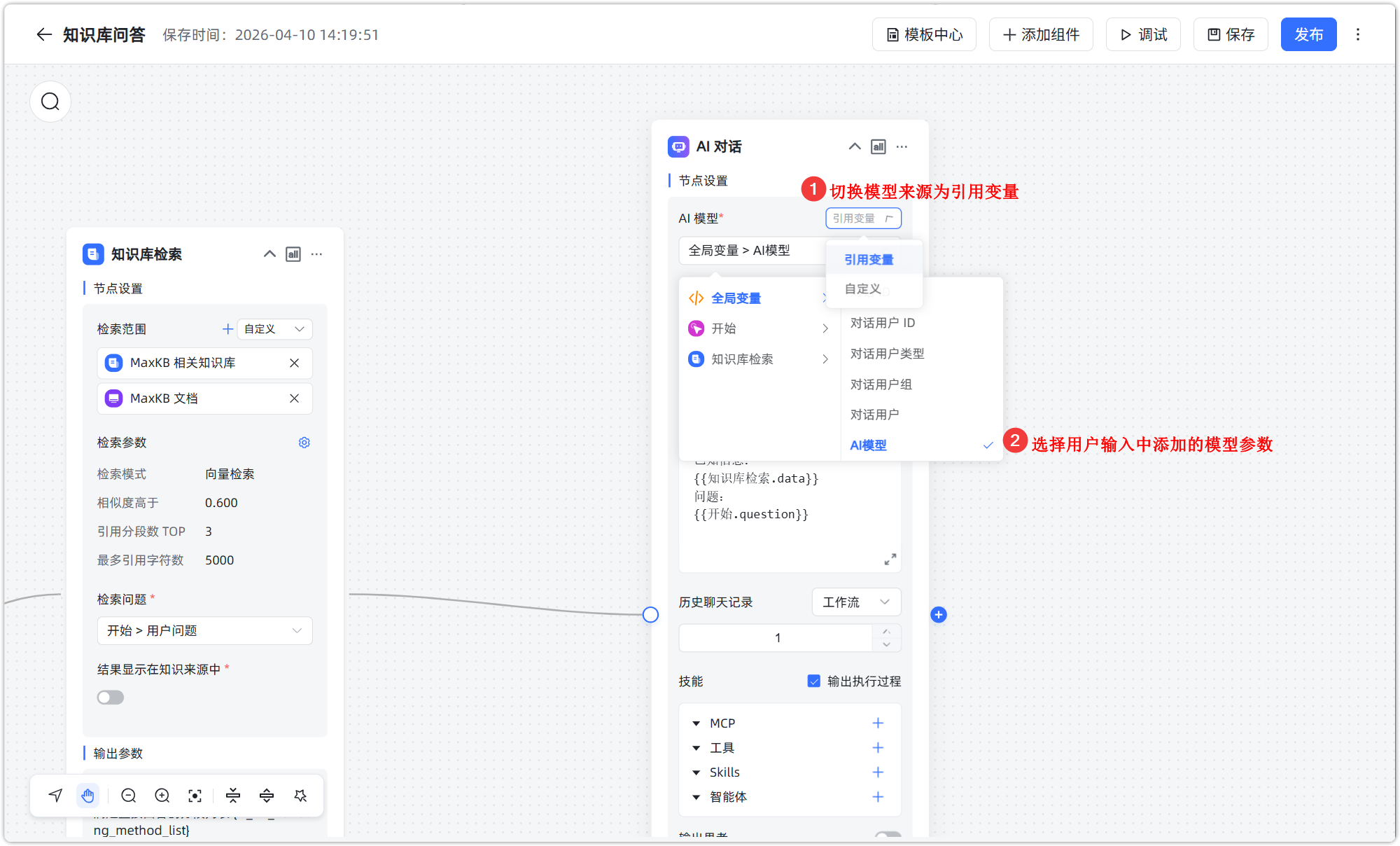The image size is (1400, 846).
Task: Activate the hand pan tool
Action: pos(87,795)
